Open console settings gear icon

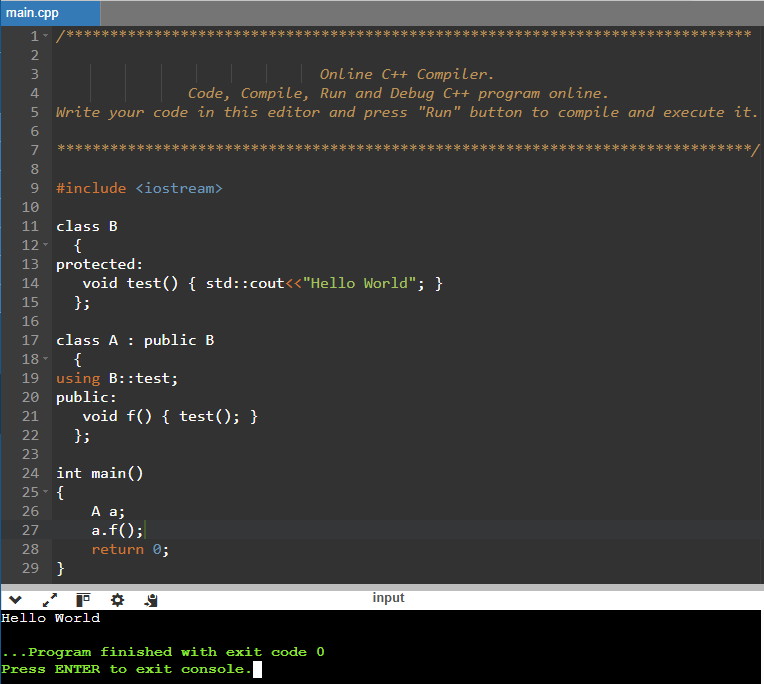pyautogui.click(x=117, y=600)
